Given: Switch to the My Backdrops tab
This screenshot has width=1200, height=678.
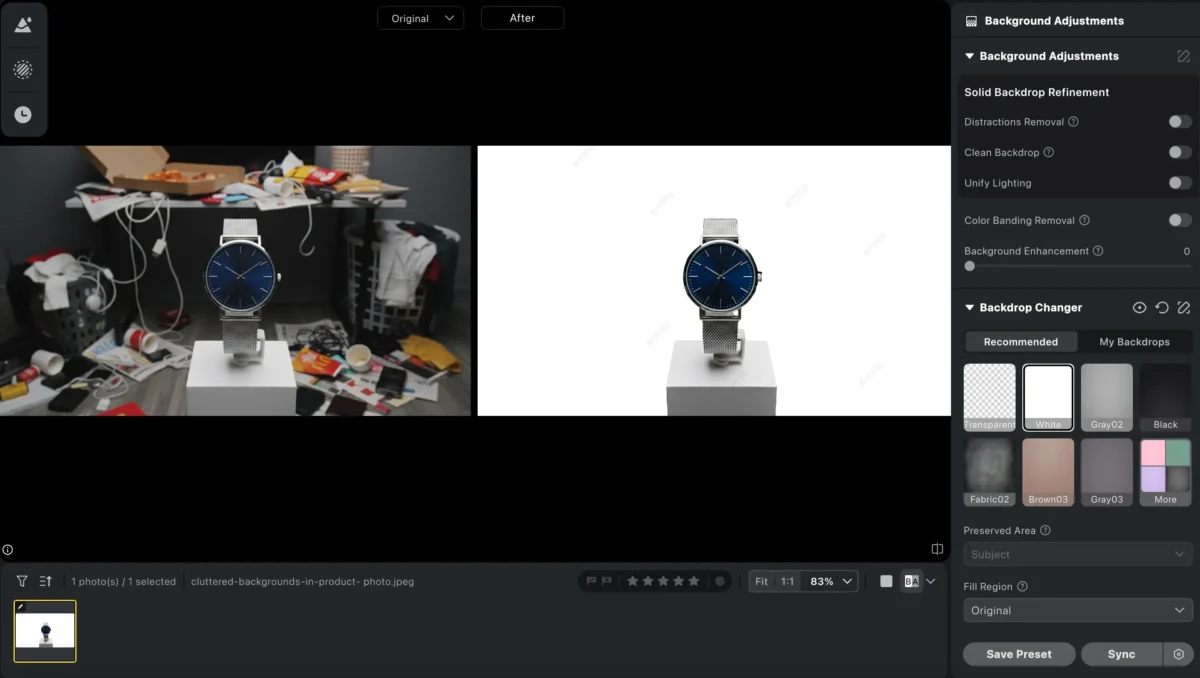Looking at the screenshot, I should (x=1135, y=341).
